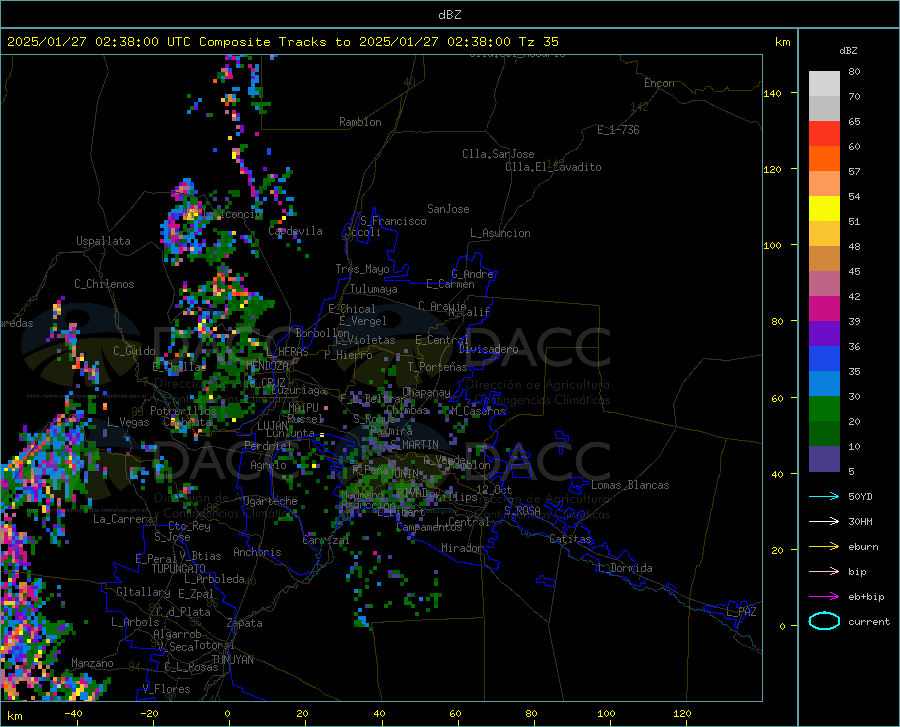Click the 'Potrerillos' place label
Viewport: 900px width, 727px height.
[x=183, y=411]
